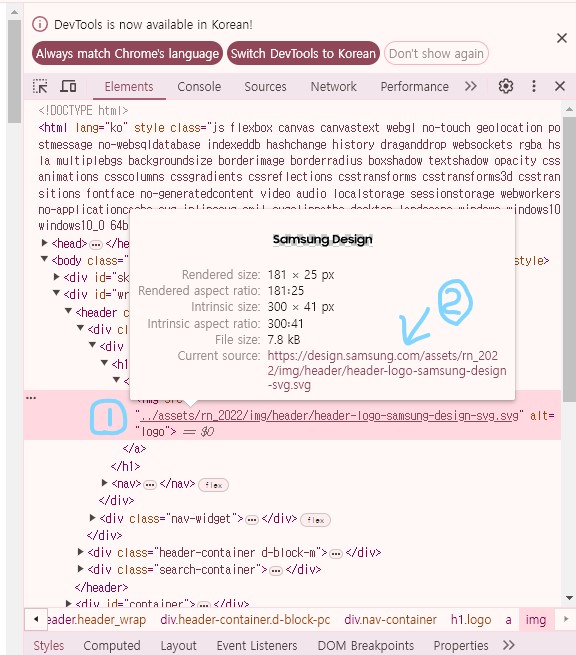
Task: Dismiss the Korean language notification bar
Action: pyautogui.click(x=562, y=38)
